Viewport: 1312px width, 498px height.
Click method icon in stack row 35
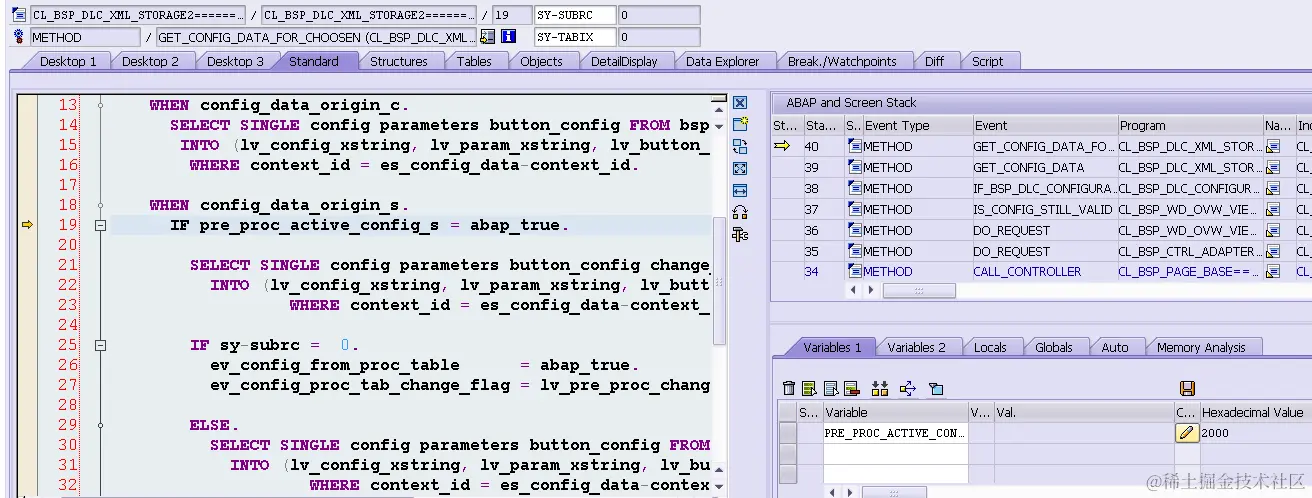[854, 251]
